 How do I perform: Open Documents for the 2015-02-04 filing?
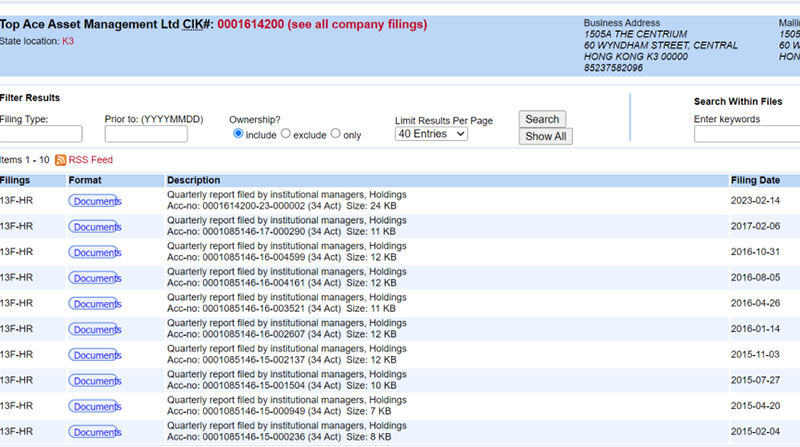pos(95,432)
